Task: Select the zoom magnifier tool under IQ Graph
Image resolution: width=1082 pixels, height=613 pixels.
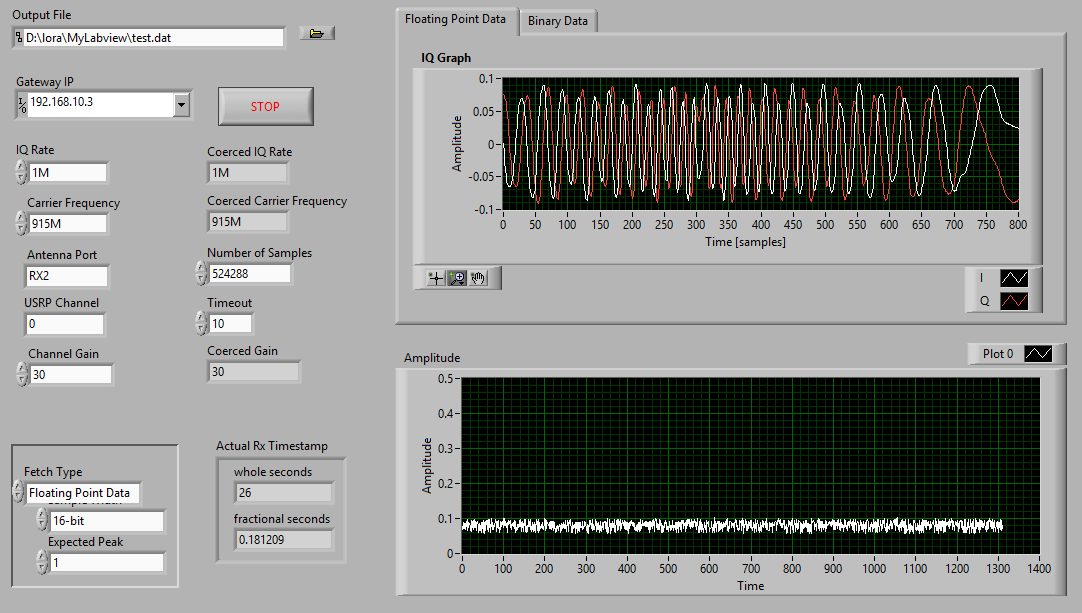Action: (457, 278)
